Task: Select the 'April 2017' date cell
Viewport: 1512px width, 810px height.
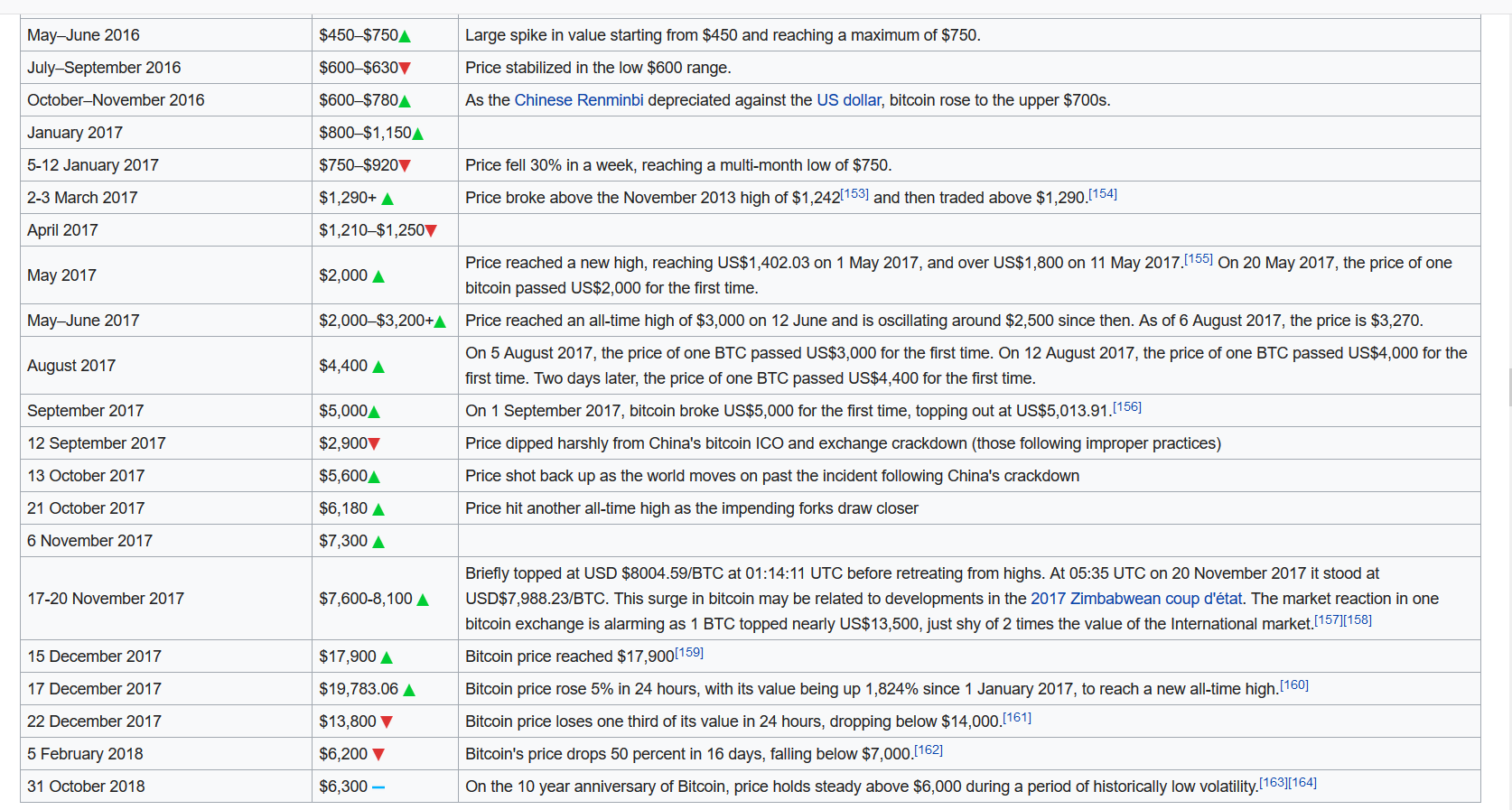Action: point(166,230)
